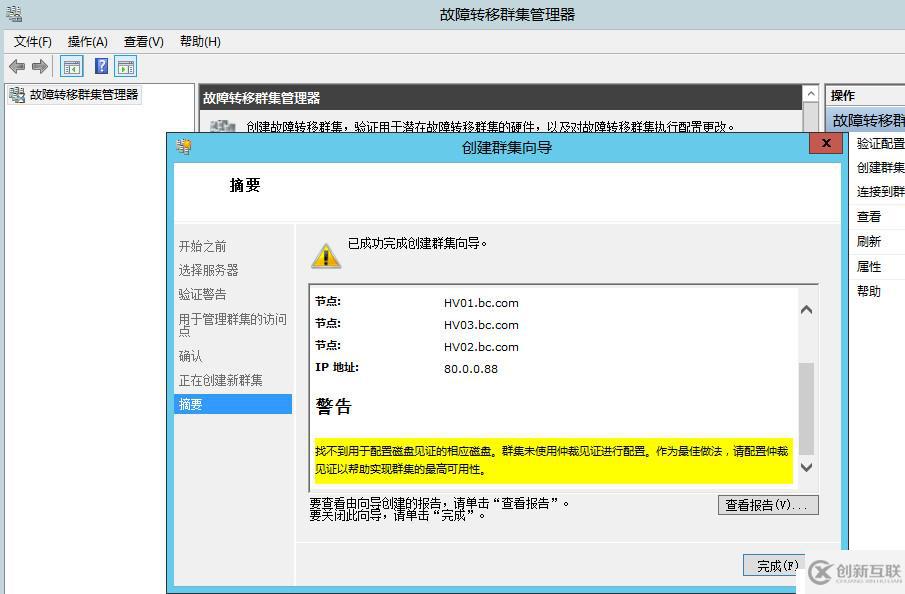Click the 警告 heading in report
905x594 pixels.
coord(334,406)
